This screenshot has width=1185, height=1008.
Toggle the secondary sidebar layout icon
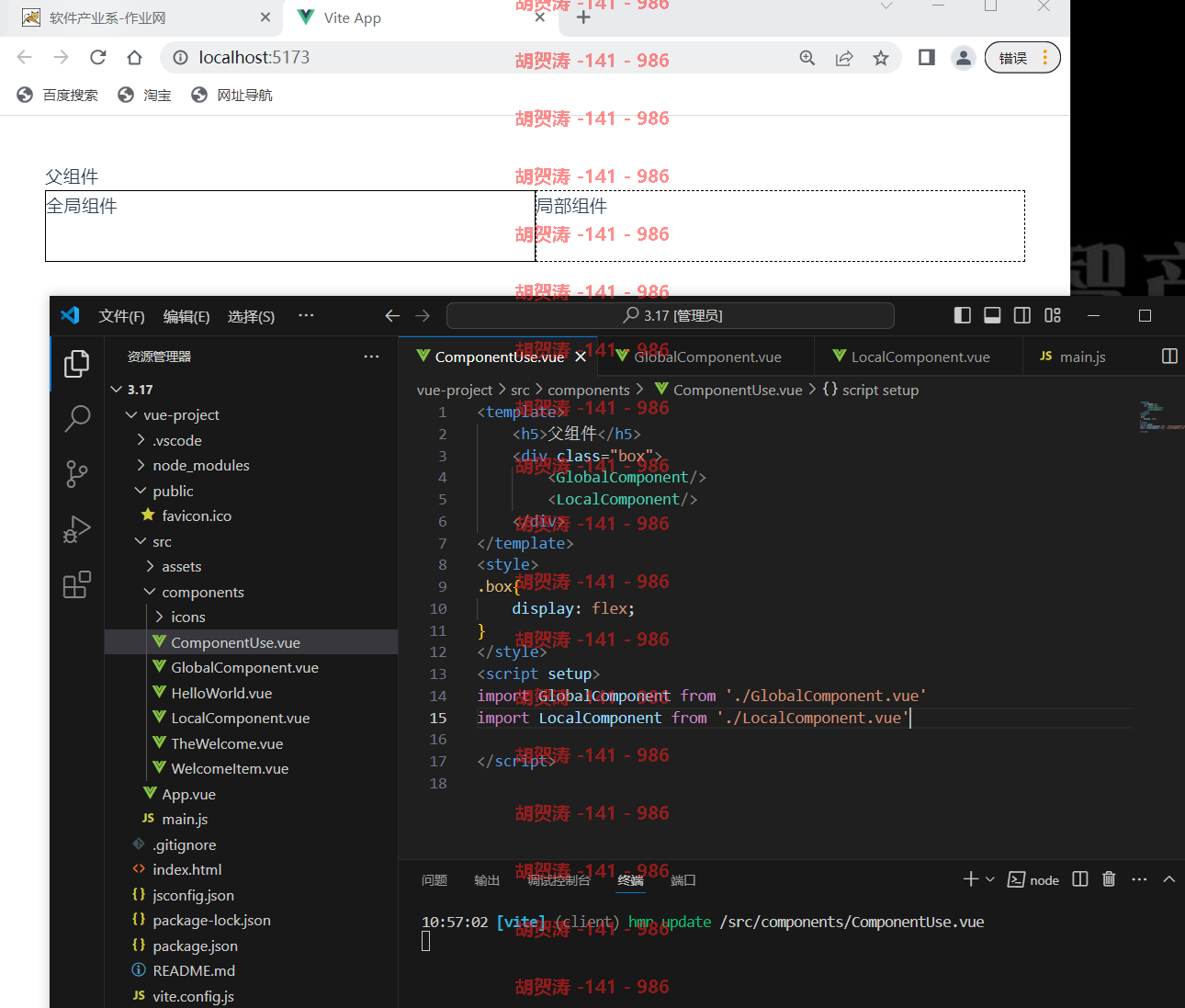[x=1022, y=315]
